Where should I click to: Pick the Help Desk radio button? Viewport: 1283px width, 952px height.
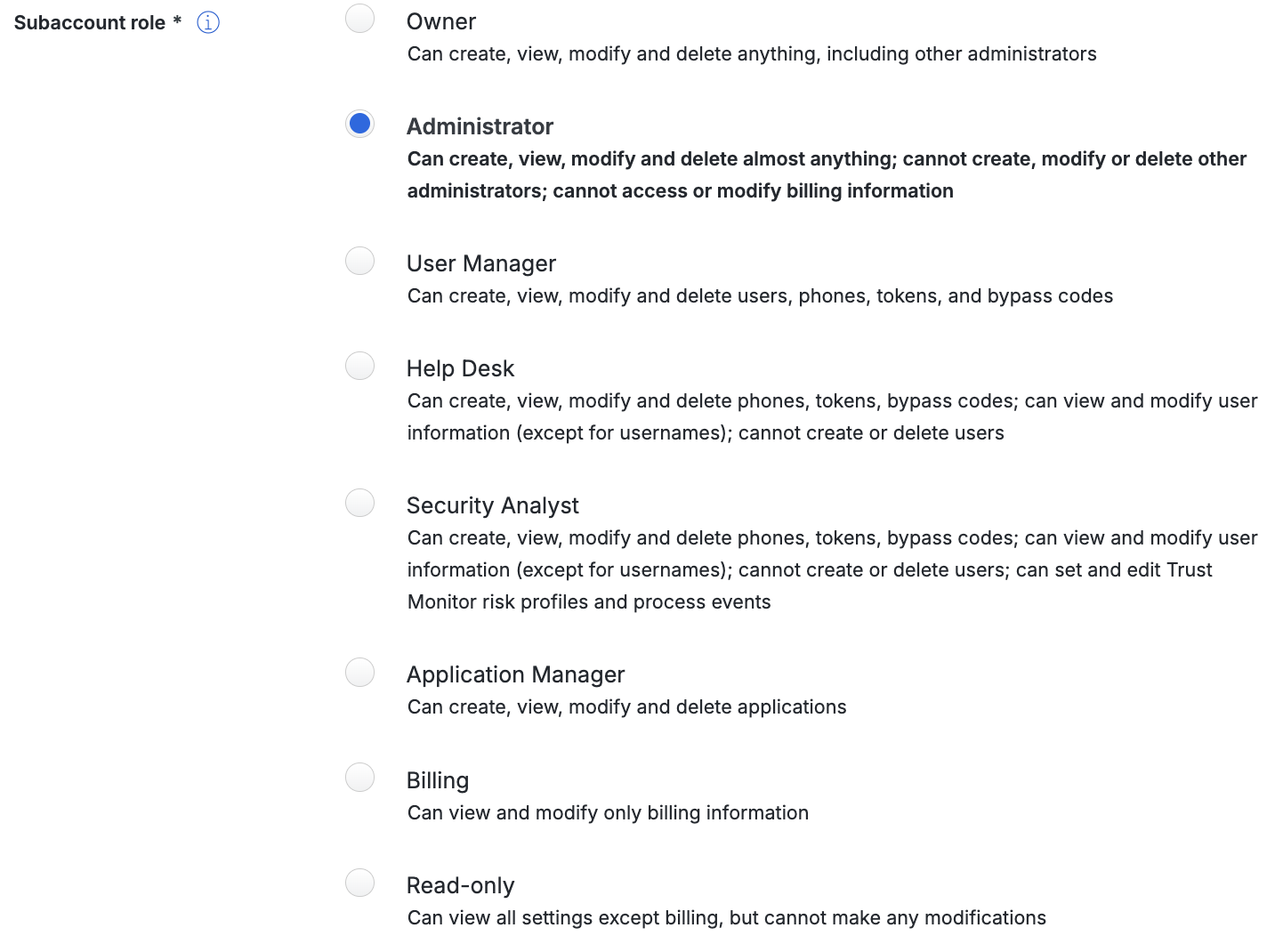tap(360, 366)
